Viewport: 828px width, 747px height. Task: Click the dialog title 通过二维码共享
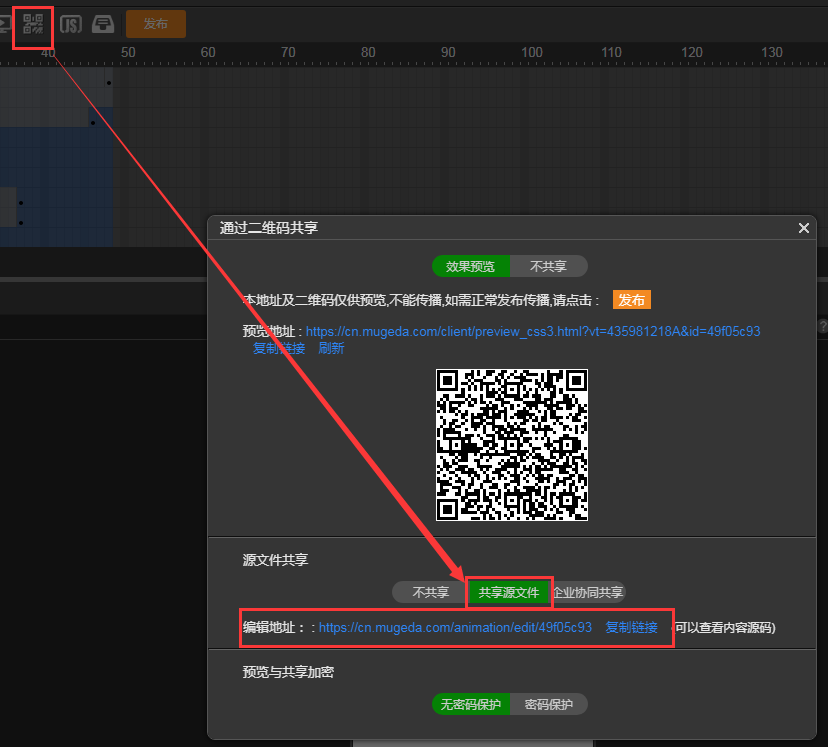pos(269,228)
